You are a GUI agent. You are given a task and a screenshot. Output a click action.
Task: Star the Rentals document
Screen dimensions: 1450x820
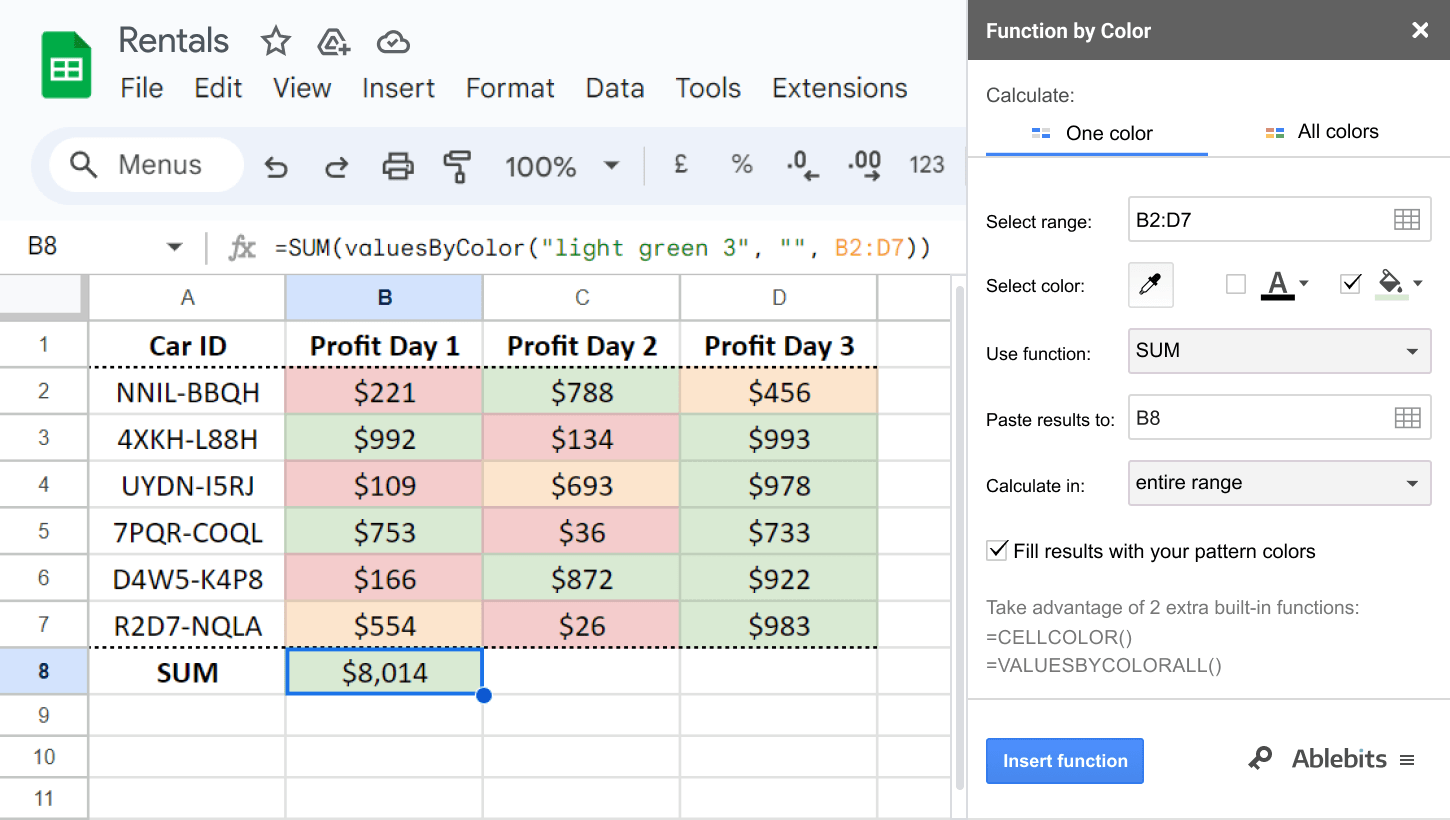pos(275,41)
